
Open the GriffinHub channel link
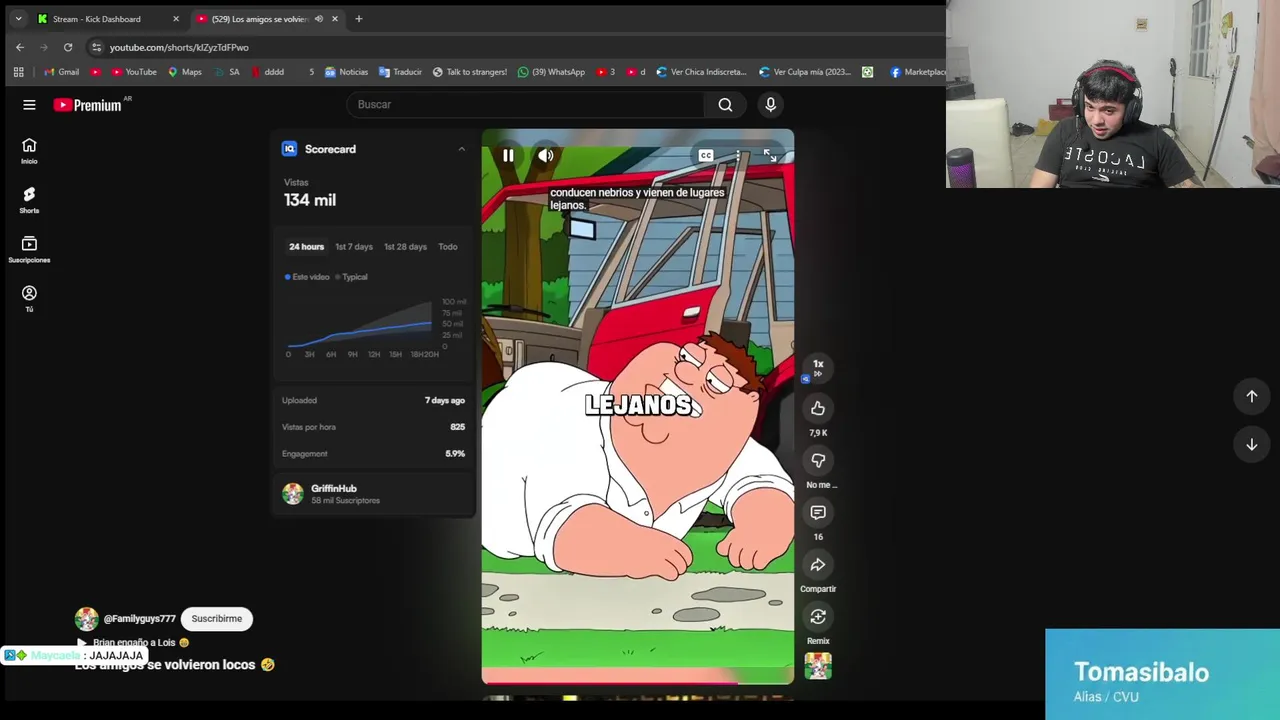pyautogui.click(x=334, y=489)
